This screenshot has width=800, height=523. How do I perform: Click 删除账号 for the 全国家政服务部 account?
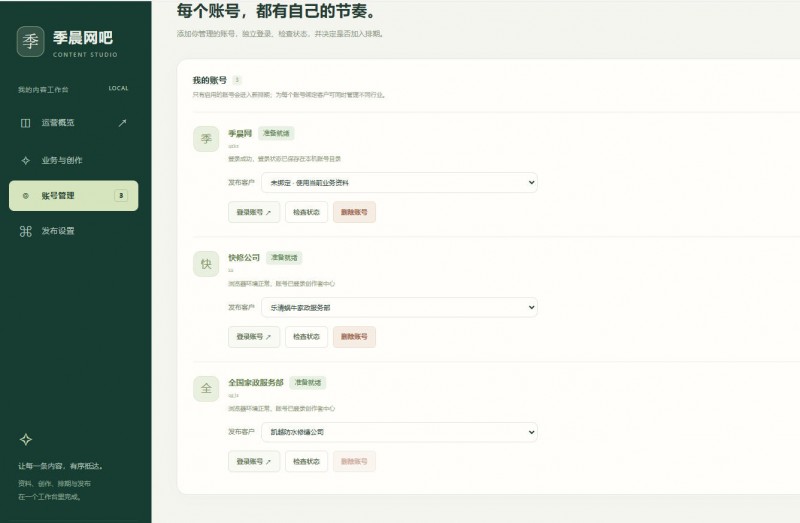tap(354, 461)
